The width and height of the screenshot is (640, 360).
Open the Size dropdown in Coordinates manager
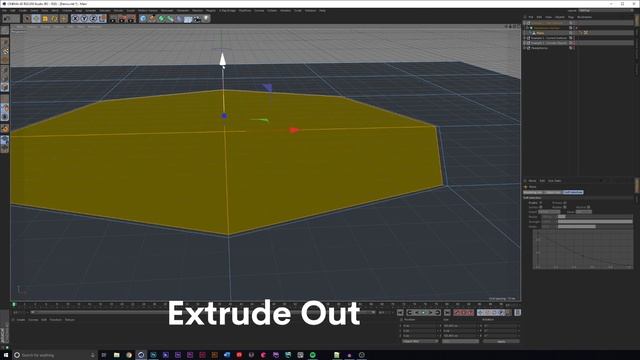460,341
